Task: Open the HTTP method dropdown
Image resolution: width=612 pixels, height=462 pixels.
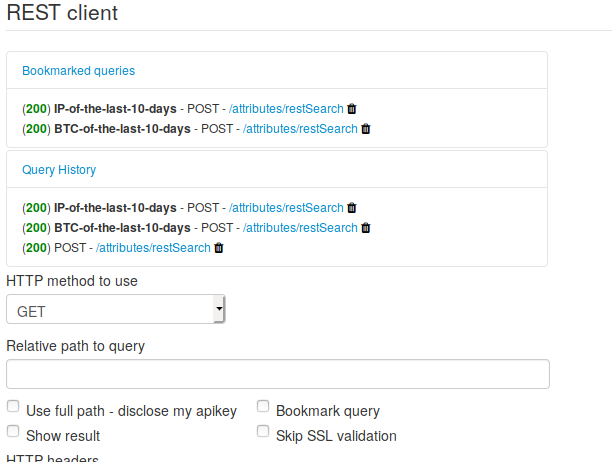Action: pos(115,310)
